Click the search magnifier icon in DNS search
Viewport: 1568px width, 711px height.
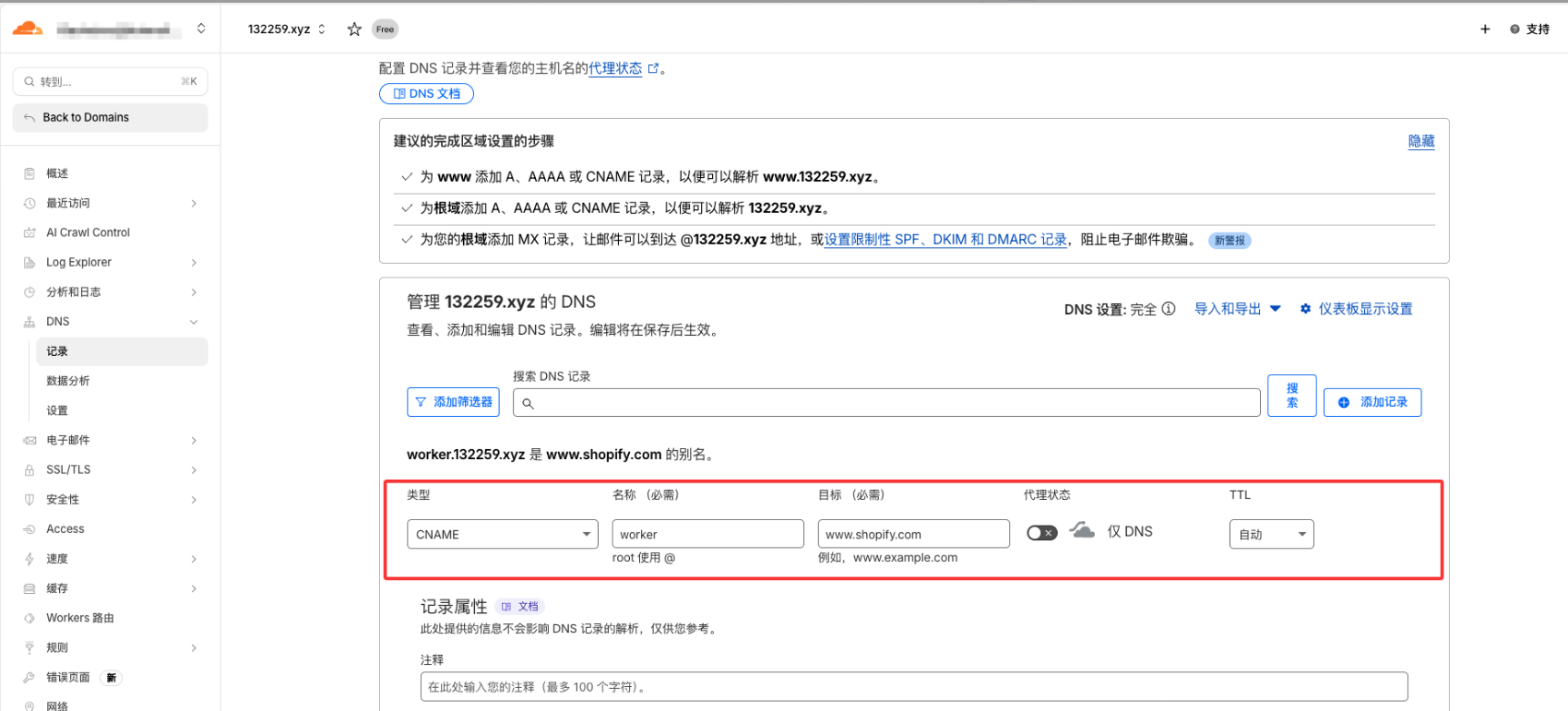click(529, 403)
